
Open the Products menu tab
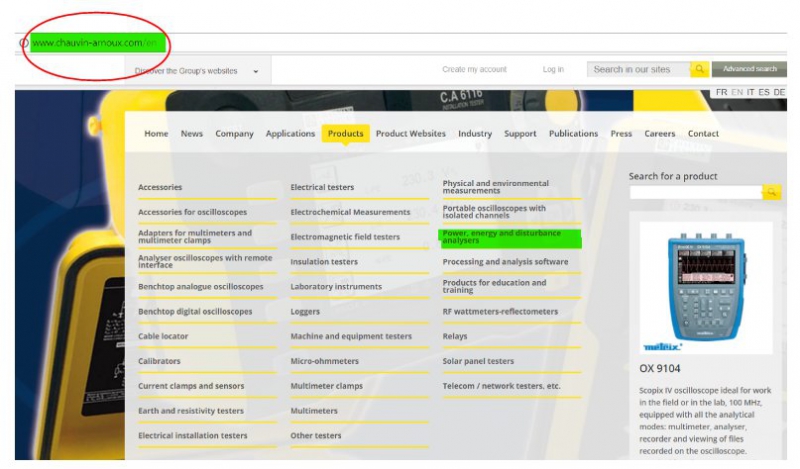point(345,134)
